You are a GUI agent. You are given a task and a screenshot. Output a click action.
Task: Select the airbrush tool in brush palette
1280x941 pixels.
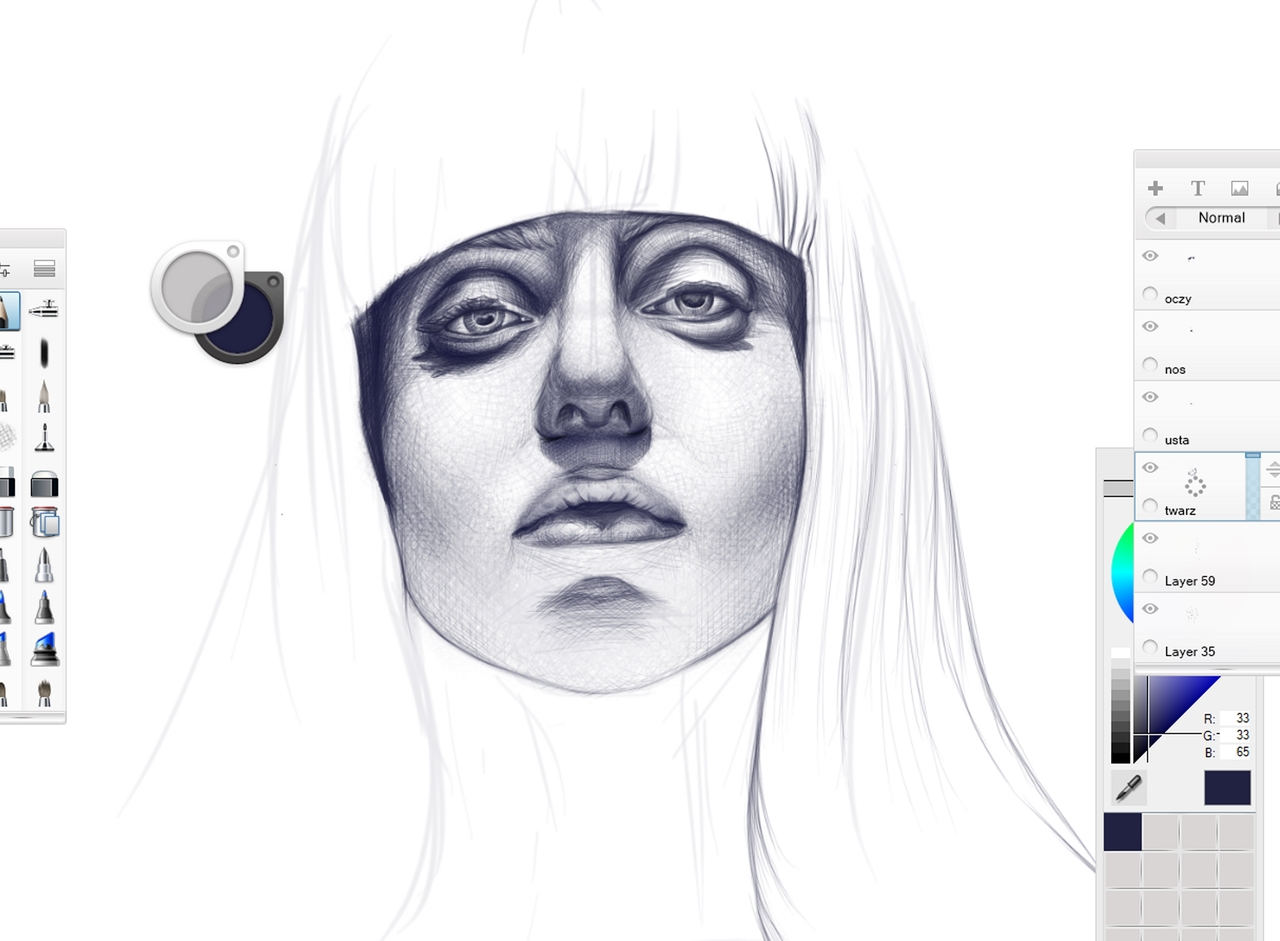43,310
